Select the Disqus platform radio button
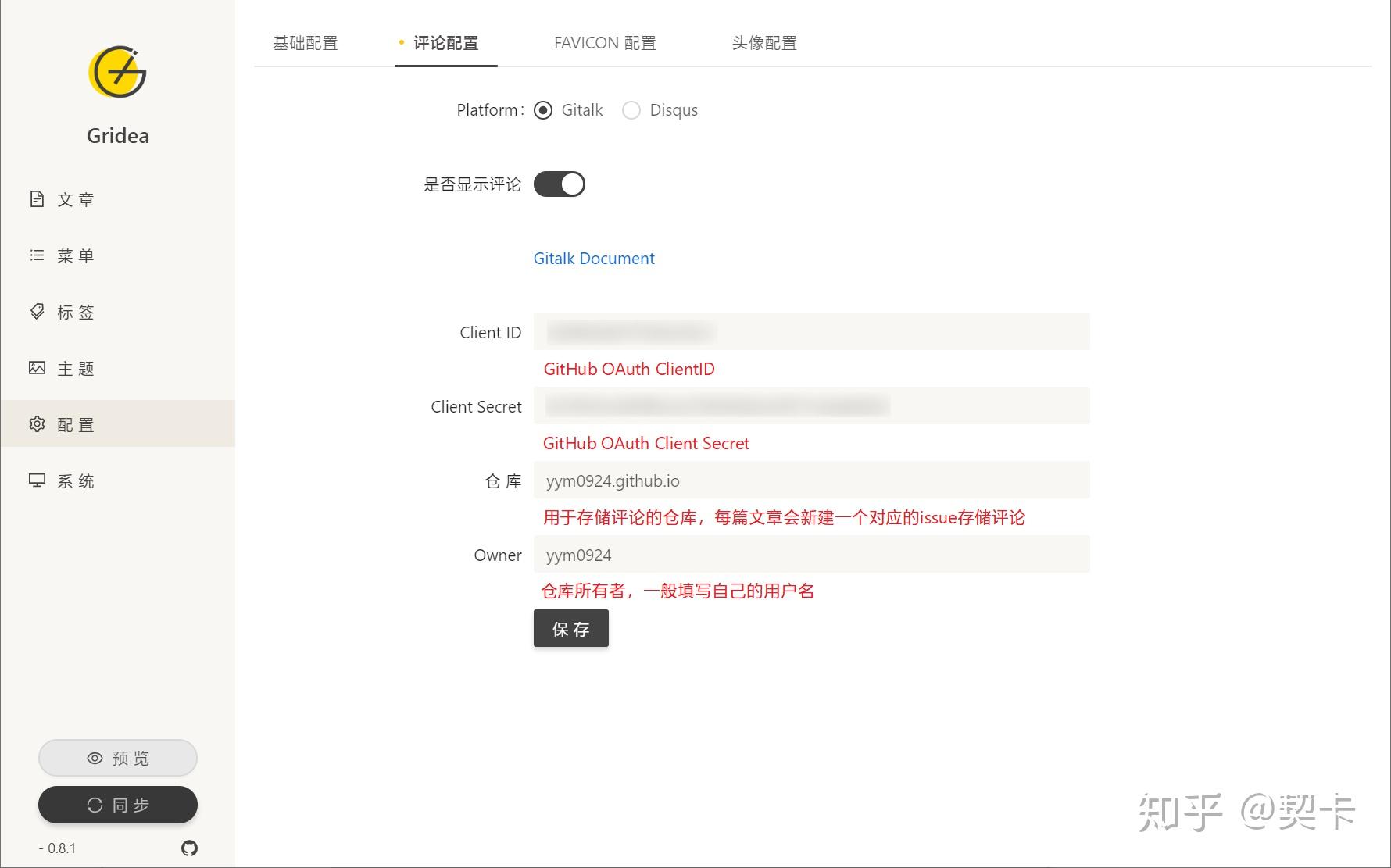Image resolution: width=1391 pixels, height=868 pixels. [631, 110]
